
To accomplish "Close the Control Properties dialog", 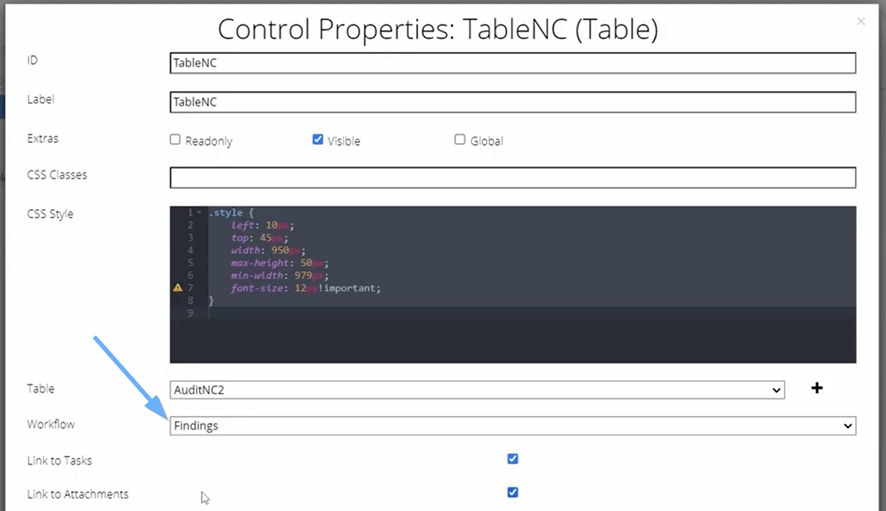I will pyautogui.click(x=861, y=21).
